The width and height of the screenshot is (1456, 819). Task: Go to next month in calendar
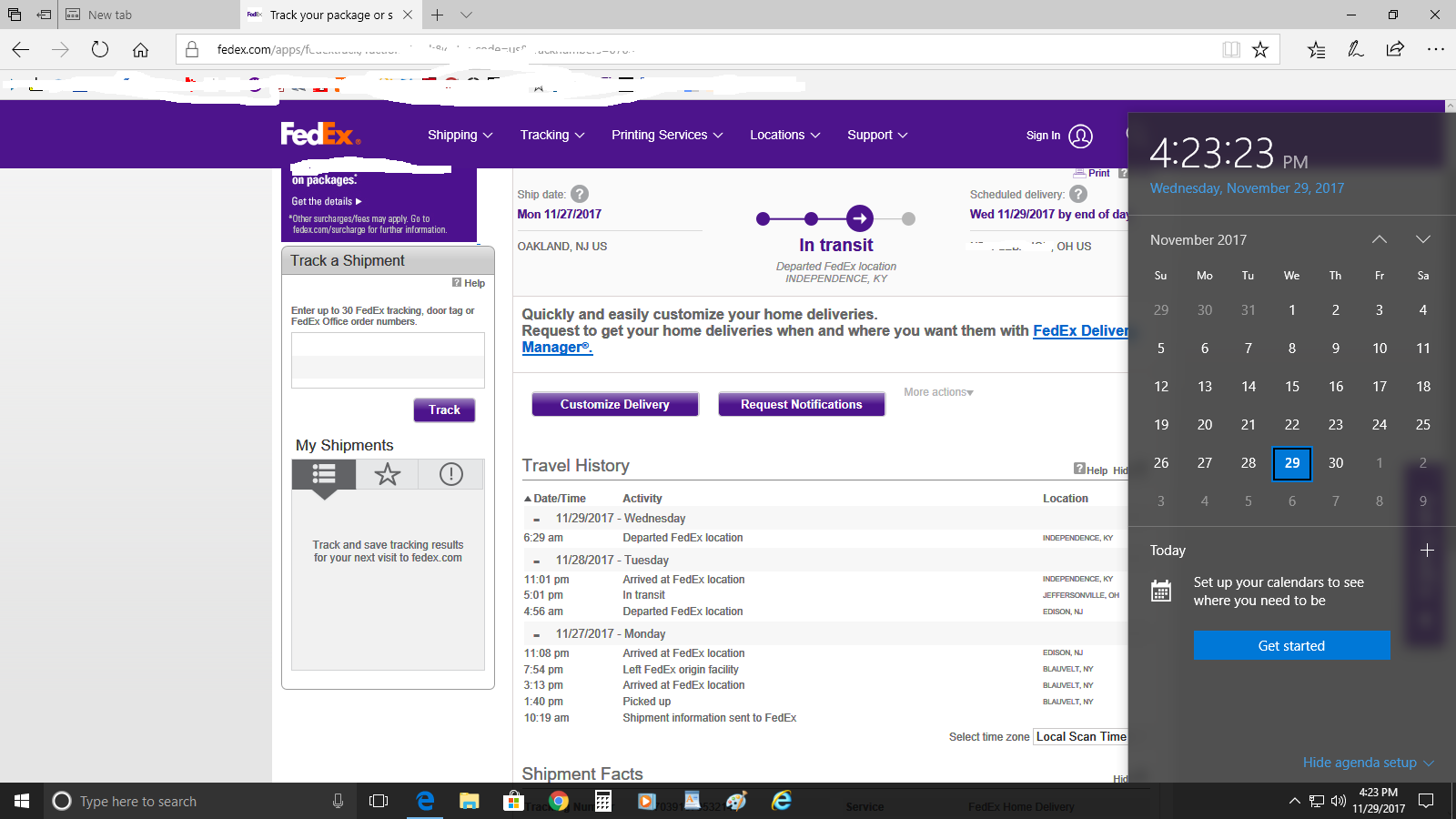pyautogui.click(x=1423, y=239)
